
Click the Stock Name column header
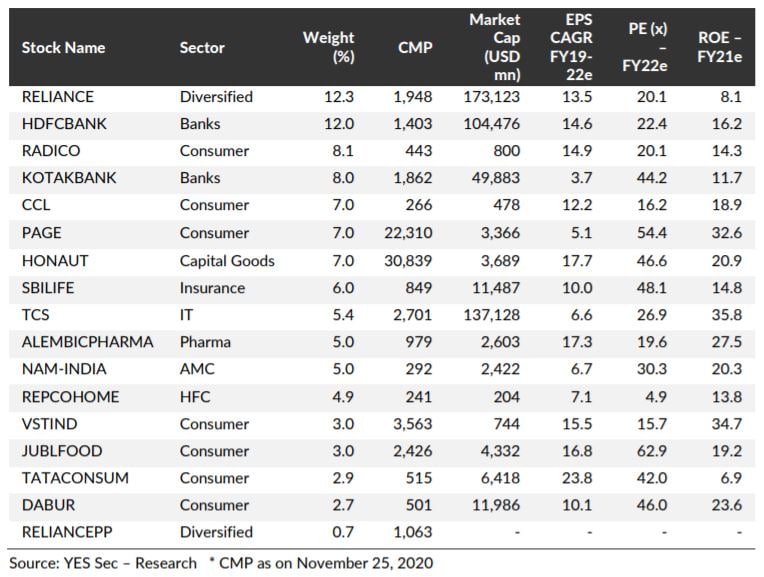[63, 47]
